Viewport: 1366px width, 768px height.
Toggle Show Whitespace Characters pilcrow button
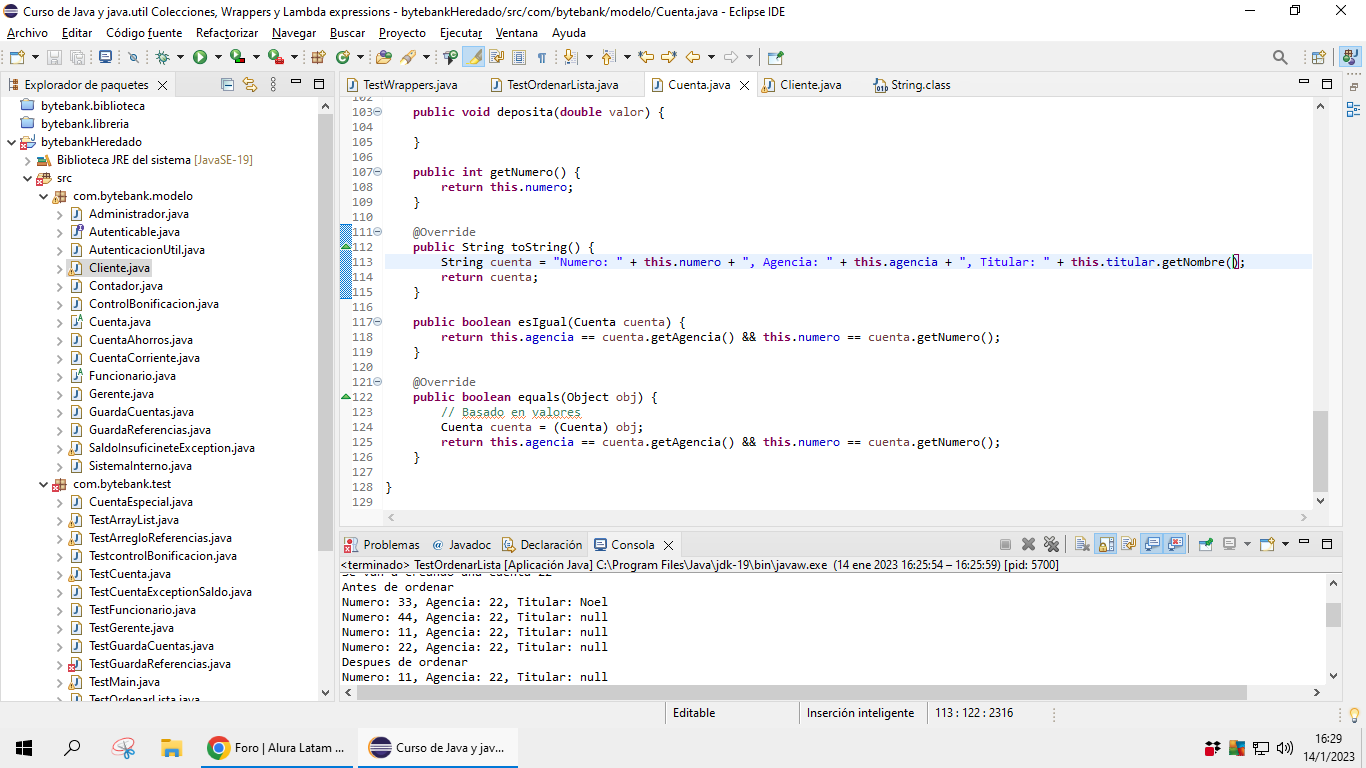(542, 57)
